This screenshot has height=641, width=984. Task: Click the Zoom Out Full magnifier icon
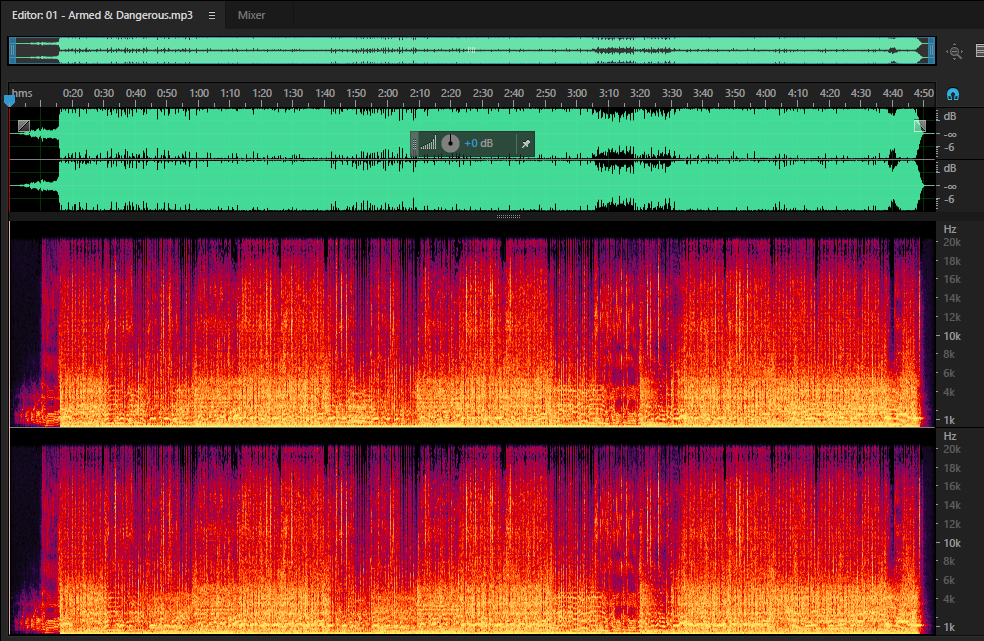(955, 52)
